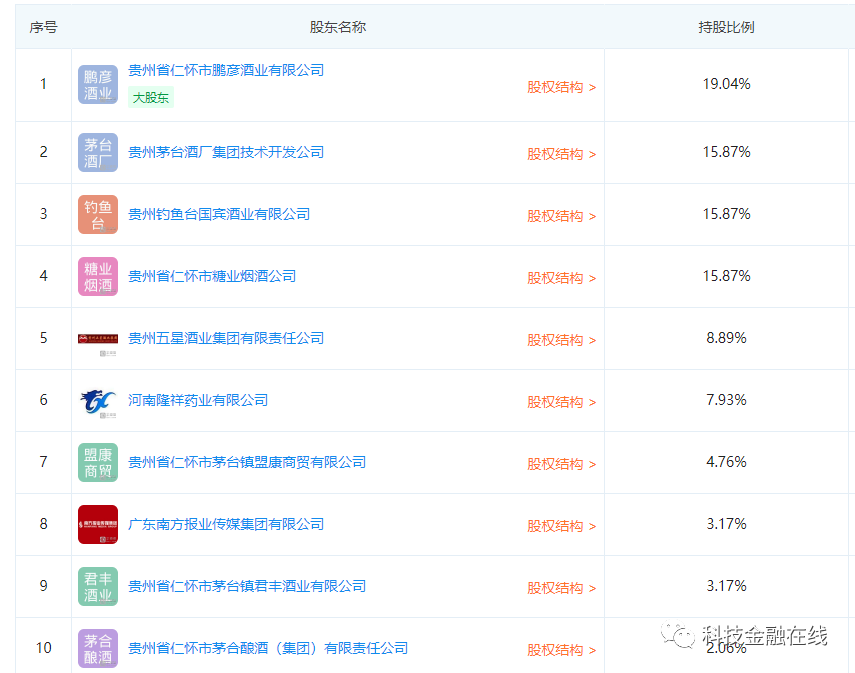
Task: Expand 股权结构 for 鹏彦酒业 row
Action: [562, 87]
